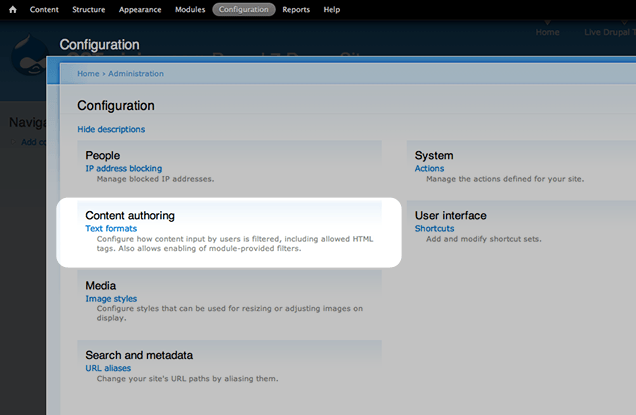Click the Live Drupal site tab
Screen dimensions: 636x415
click(x=609, y=32)
